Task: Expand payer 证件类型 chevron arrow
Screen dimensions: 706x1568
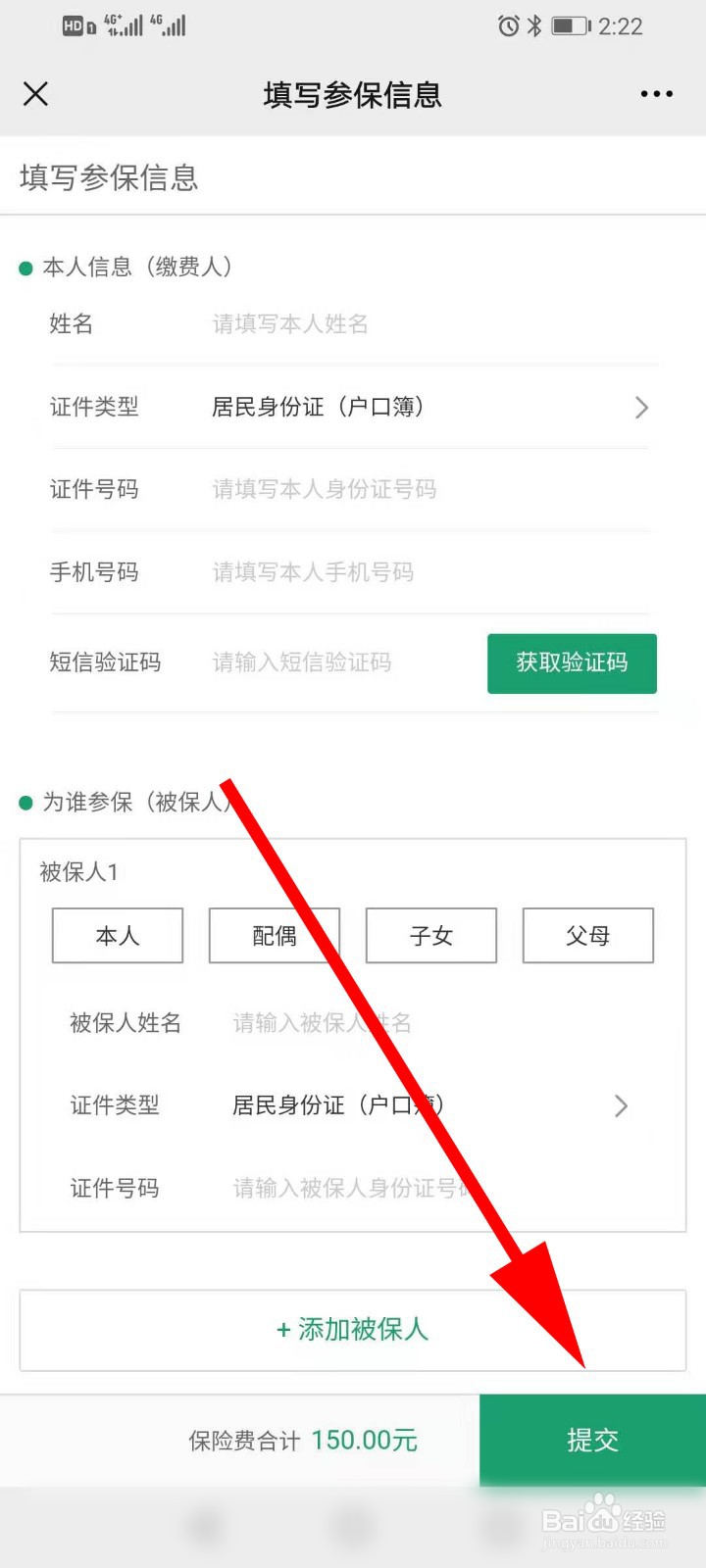Action: pyautogui.click(x=641, y=408)
